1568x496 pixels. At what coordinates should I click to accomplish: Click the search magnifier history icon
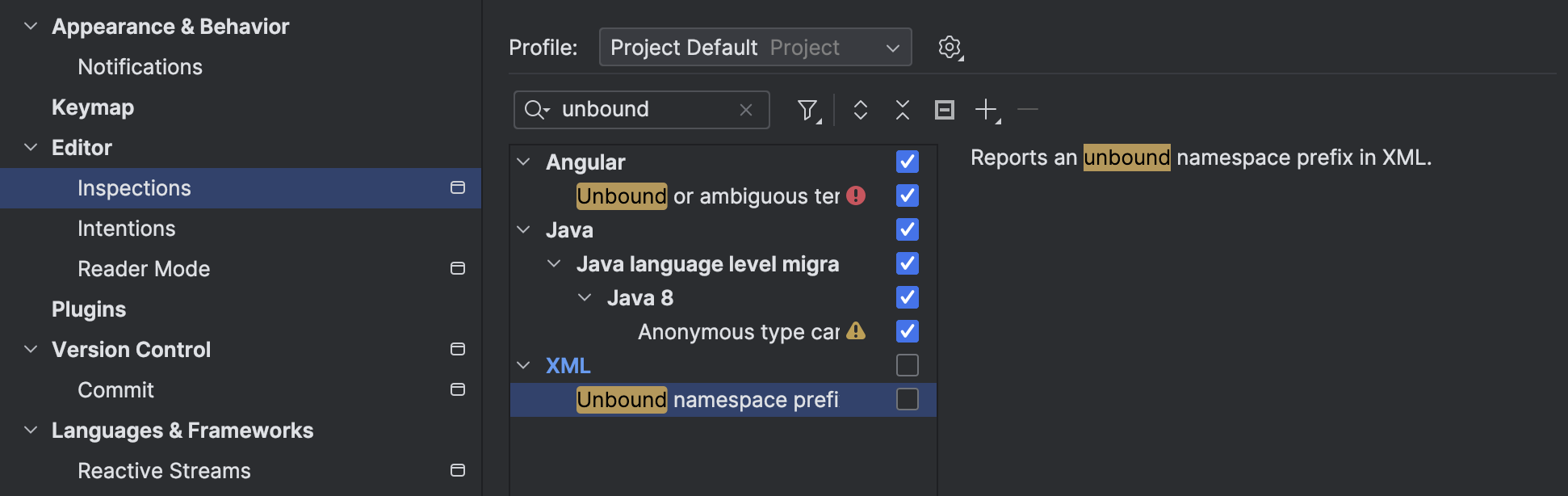(536, 110)
